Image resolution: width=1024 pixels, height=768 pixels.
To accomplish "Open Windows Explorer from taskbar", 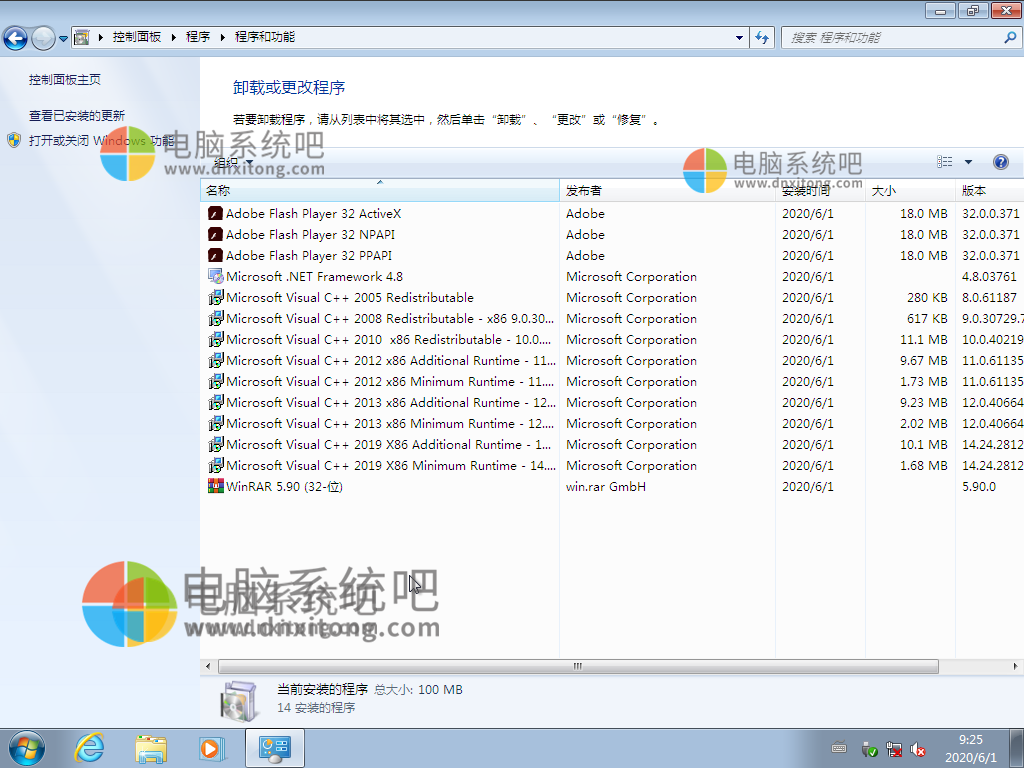I will (x=150, y=748).
